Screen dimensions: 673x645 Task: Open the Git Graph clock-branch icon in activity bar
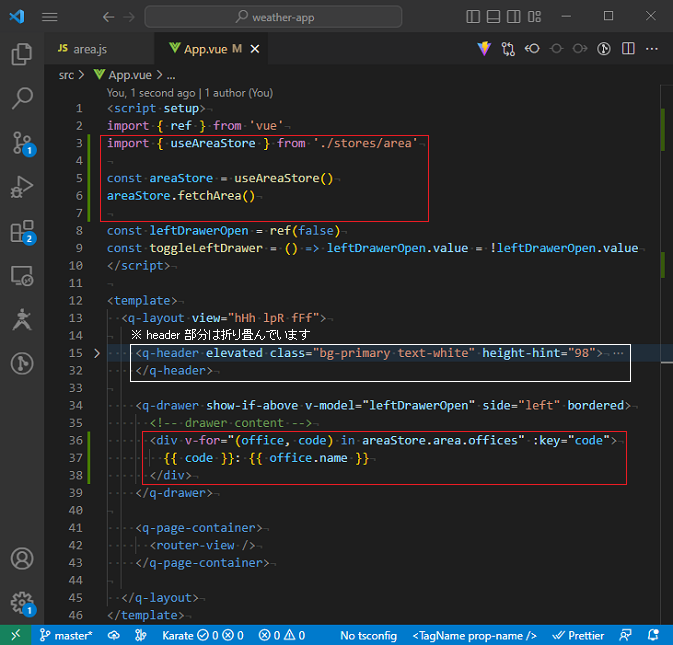(x=21, y=363)
